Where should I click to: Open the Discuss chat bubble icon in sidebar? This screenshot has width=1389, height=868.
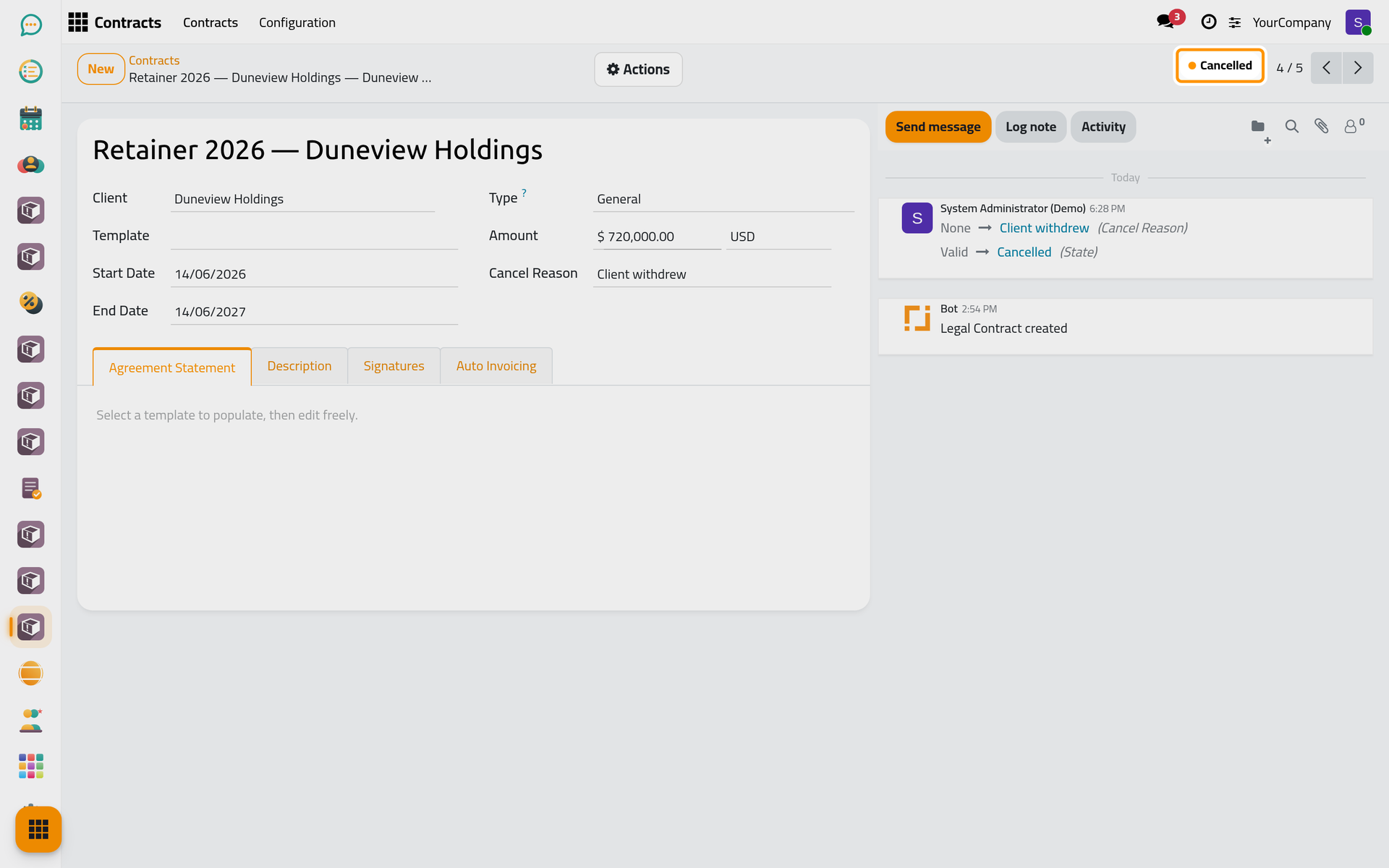tap(30, 25)
